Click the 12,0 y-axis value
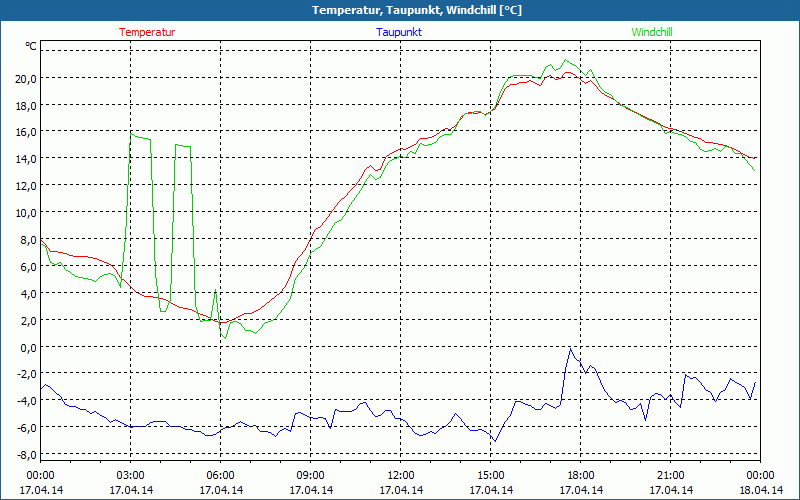800x500 pixels. 26,186
